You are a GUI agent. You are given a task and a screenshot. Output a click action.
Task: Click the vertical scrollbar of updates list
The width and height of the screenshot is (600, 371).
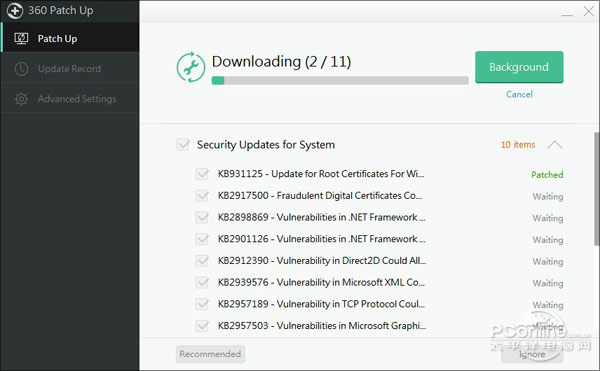point(596,189)
